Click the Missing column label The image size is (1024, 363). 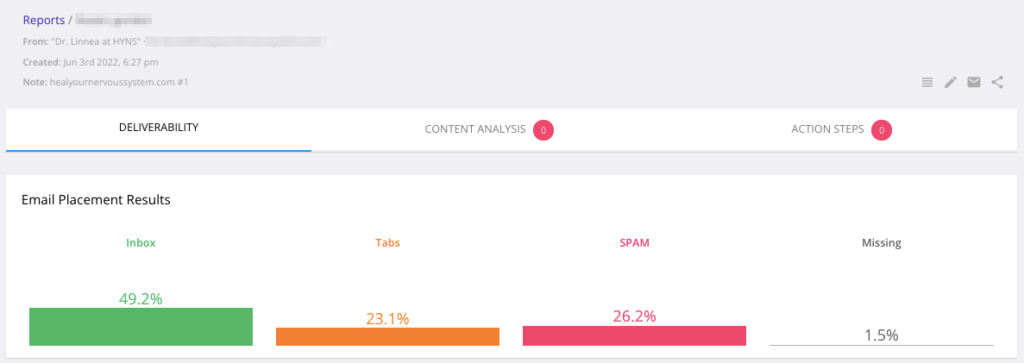click(881, 243)
